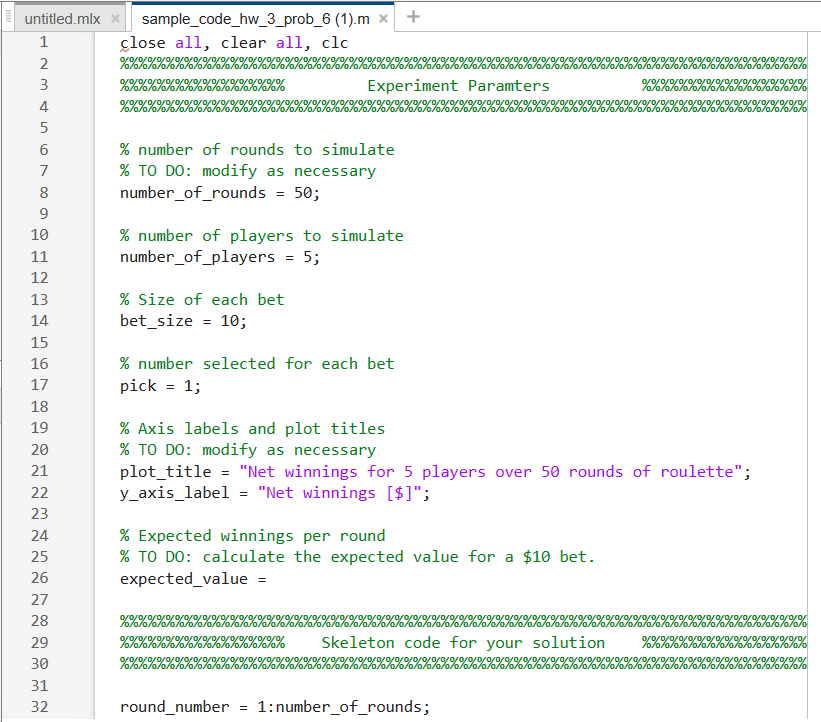Click the '% TO DO: modify as necessary' comment on line 20

pos(248,450)
